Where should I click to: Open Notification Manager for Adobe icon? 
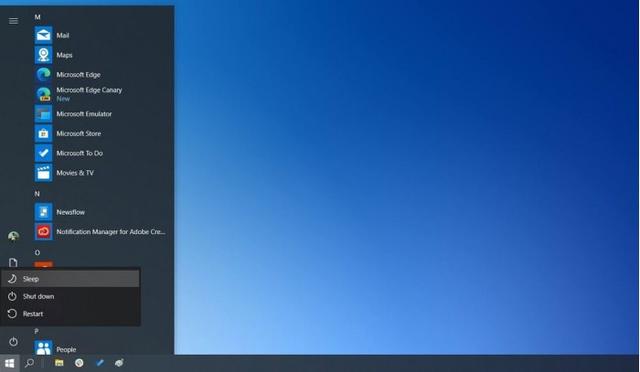tap(43, 231)
